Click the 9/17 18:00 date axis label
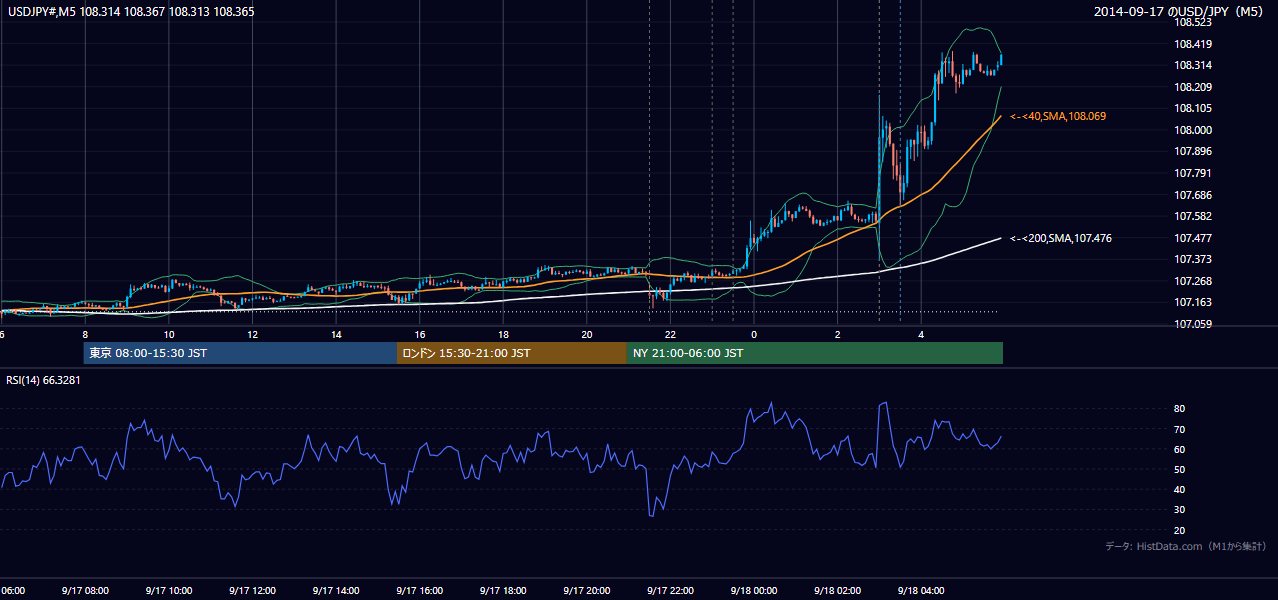 (x=502, y=591)
